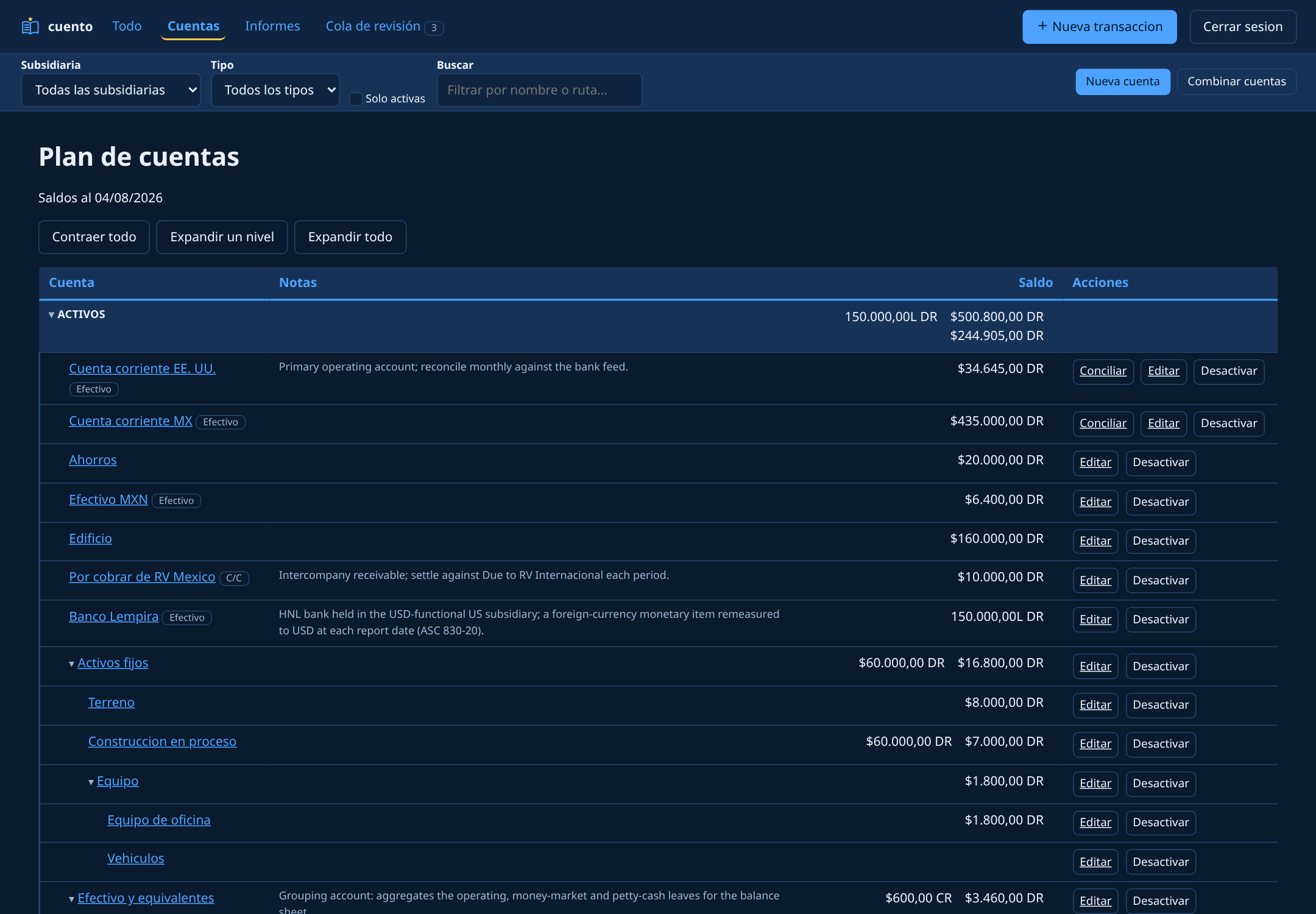Click the $435.000,00 DR balance
This screenshot has width=1316, height=914.
pyautogui.click(x=997, y=421)
